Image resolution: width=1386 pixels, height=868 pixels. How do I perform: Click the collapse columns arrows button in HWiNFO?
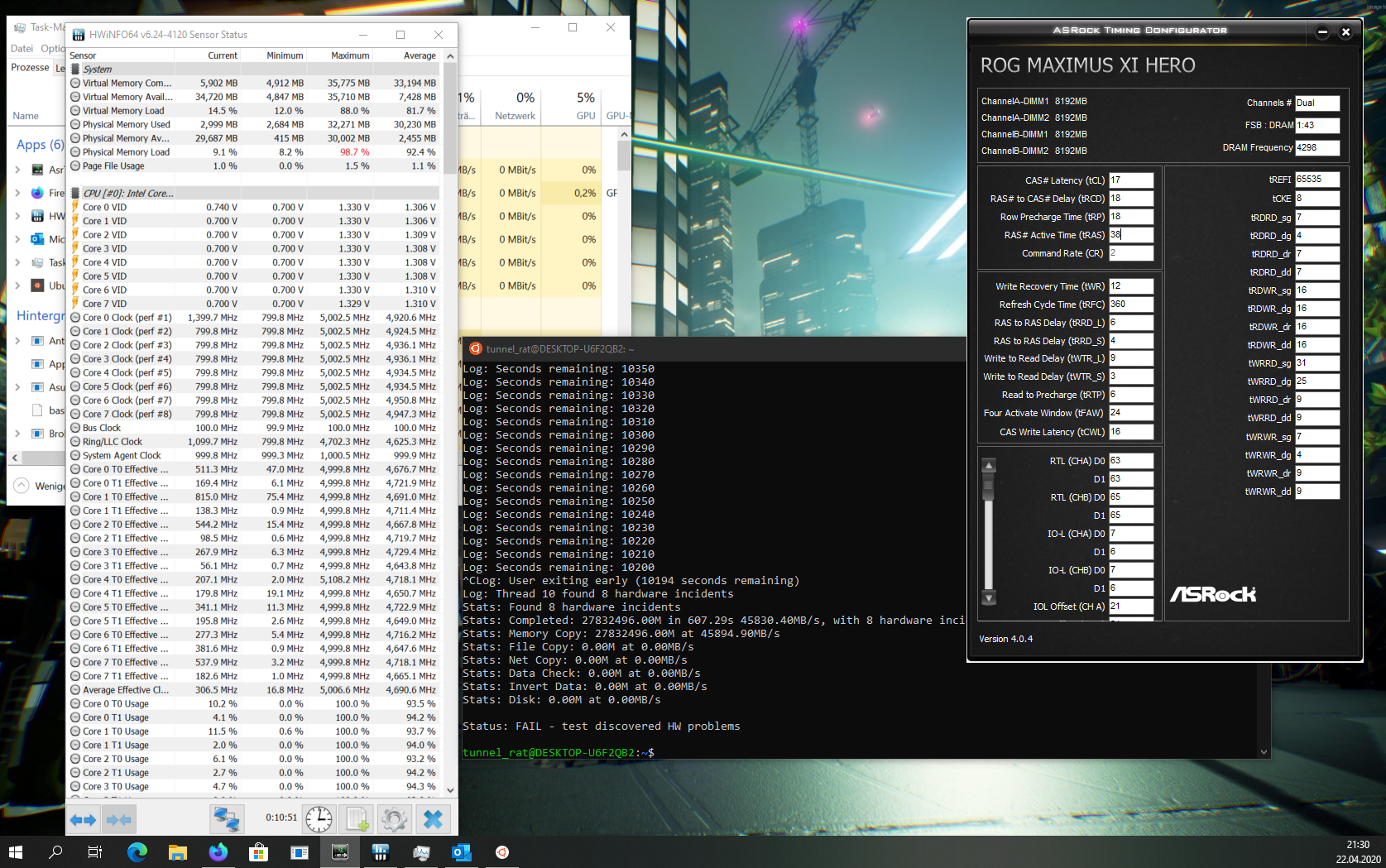[118, 819]
